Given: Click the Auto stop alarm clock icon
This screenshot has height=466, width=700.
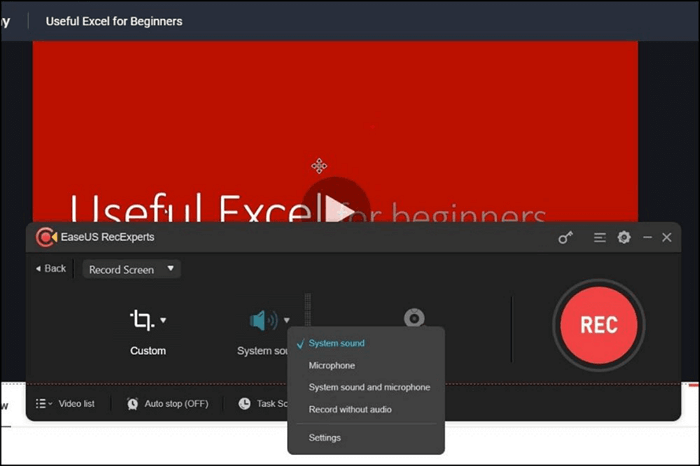Looking at the screenshot, I should tap(133, 404).
